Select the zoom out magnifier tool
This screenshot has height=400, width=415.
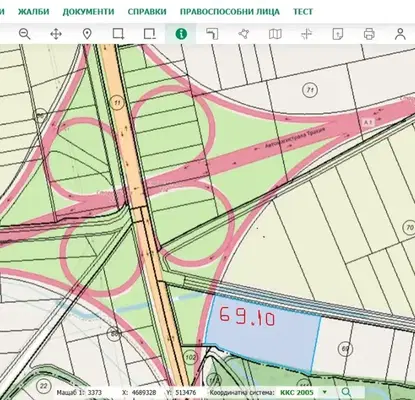tap(25, 34)
